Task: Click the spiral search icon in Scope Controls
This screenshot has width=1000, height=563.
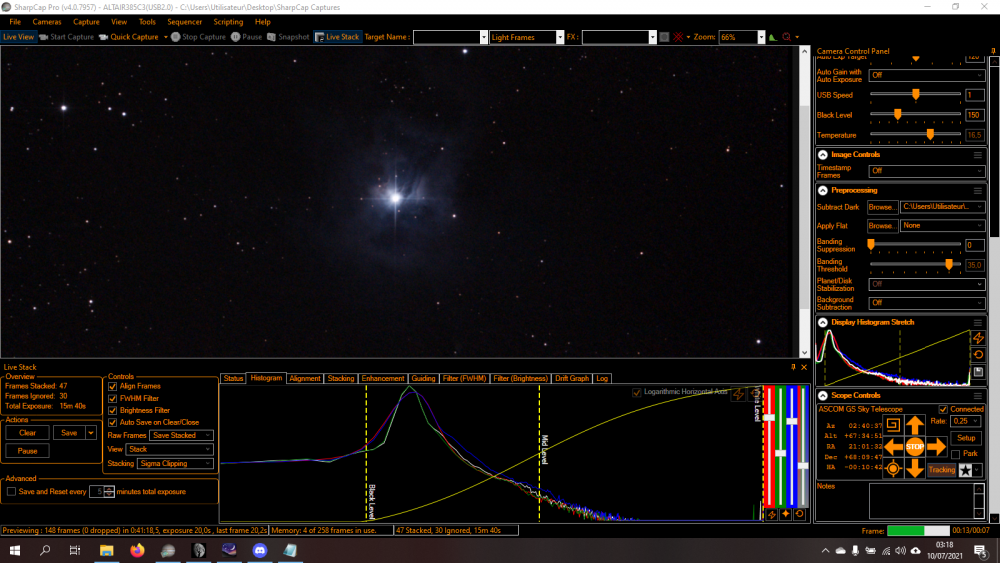Action: pyautogui.click(x=893, y=425)
